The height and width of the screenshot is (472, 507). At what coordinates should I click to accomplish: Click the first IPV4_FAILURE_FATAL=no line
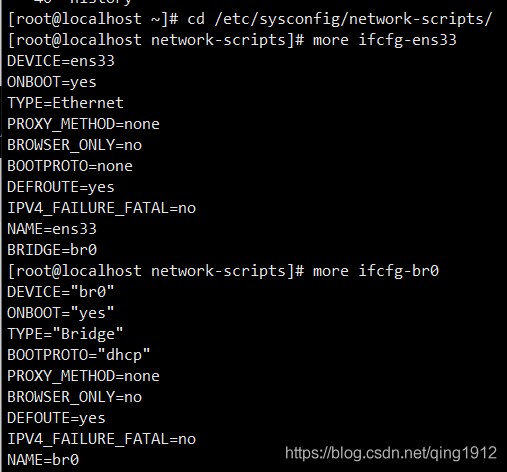click(101, 208)
